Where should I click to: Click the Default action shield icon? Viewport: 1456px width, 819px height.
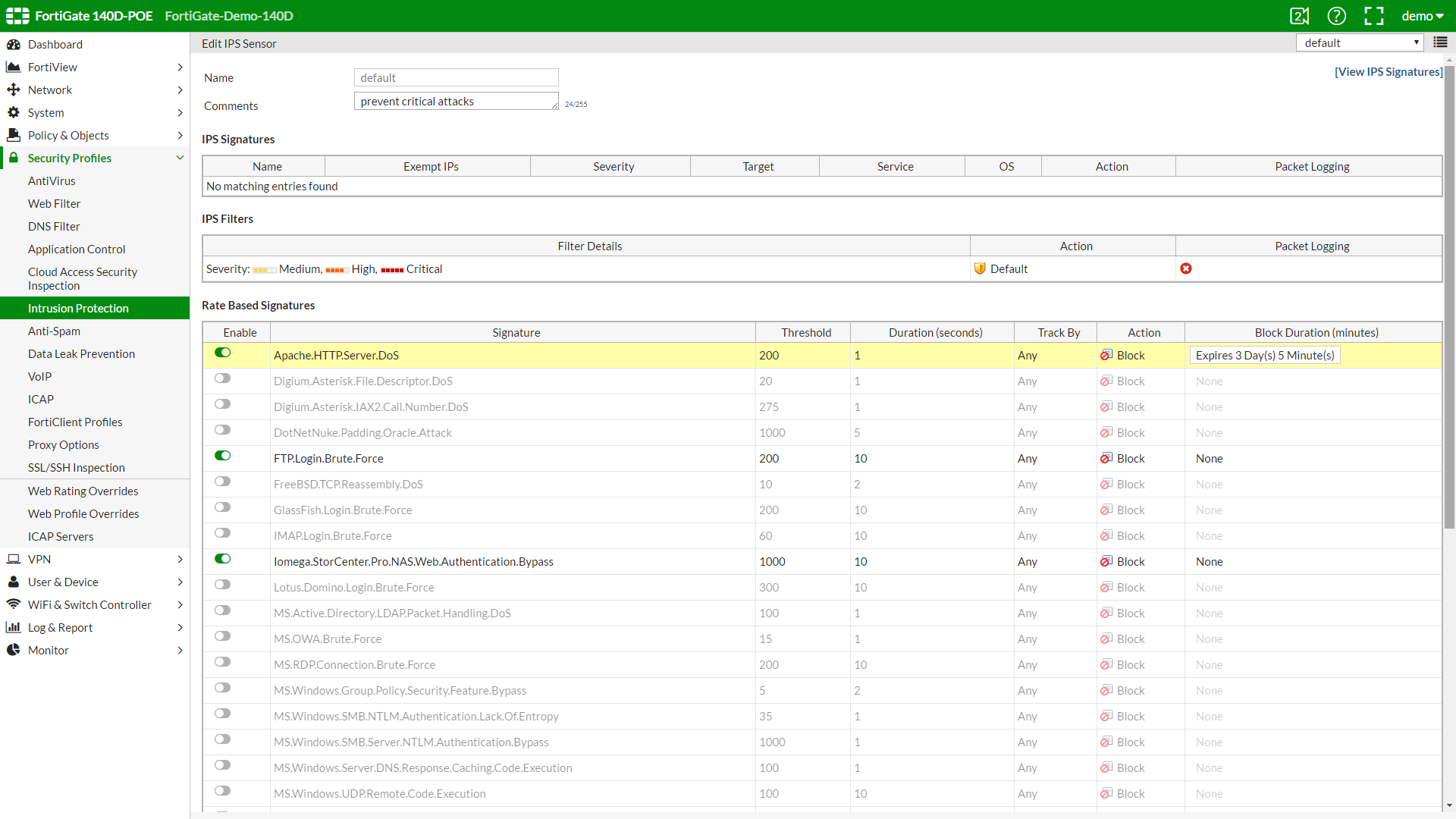[980, 268]
